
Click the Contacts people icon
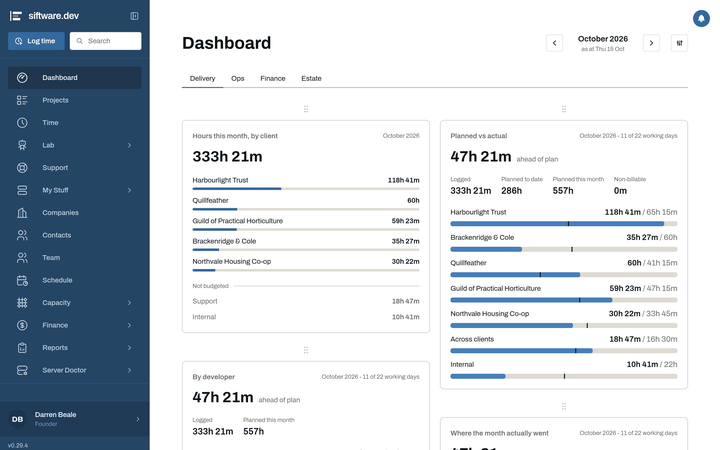click(x=22, y=235)
